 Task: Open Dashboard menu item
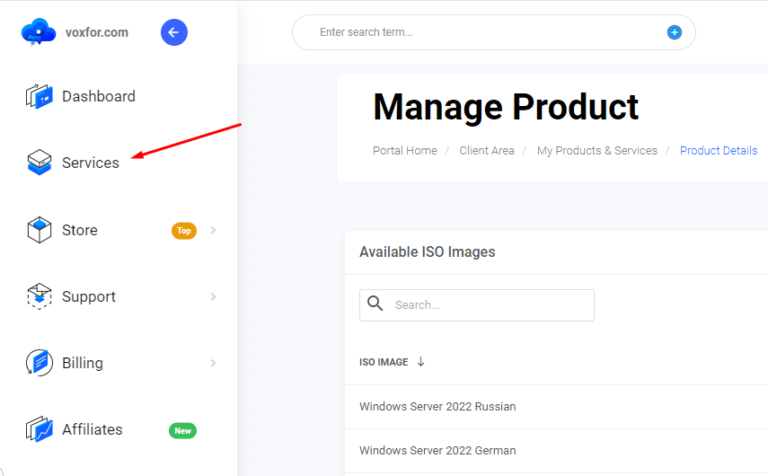(x=98, y=97)
